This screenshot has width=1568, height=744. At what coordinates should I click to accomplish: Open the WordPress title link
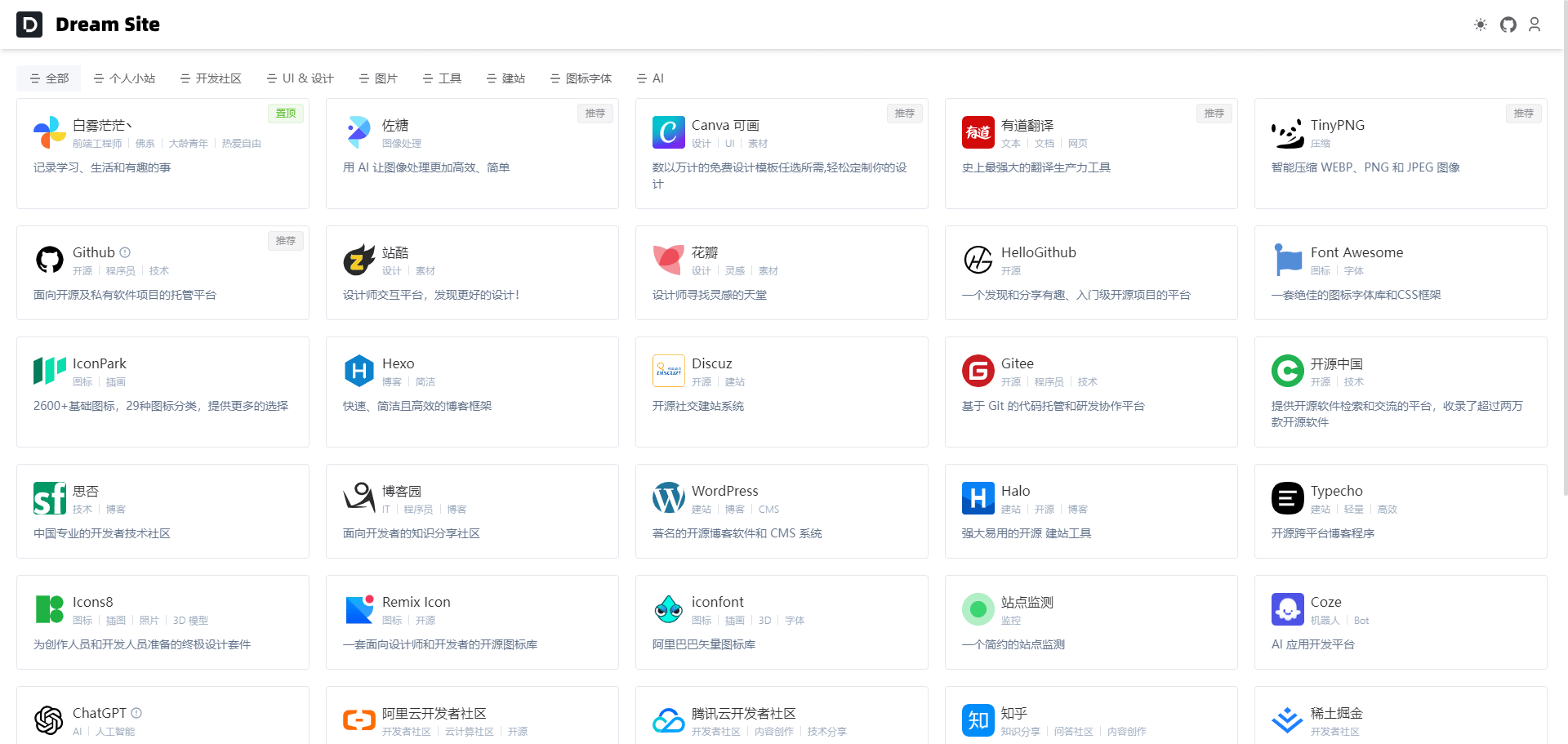tap(725, 491)
